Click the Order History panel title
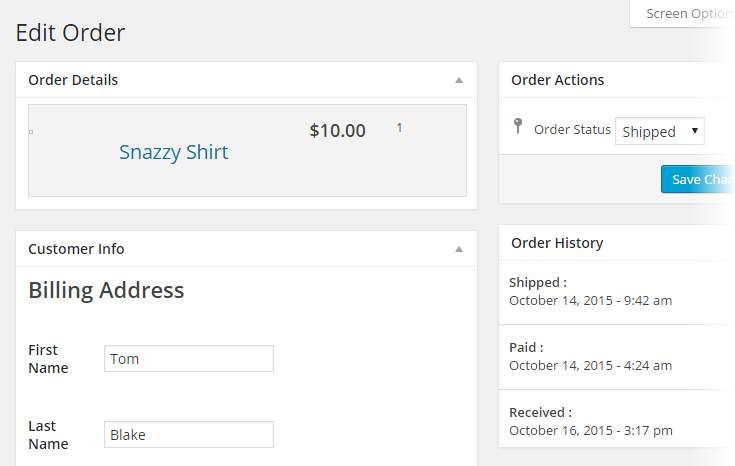This screenshot has height=466, width=735. click(557, 242)
